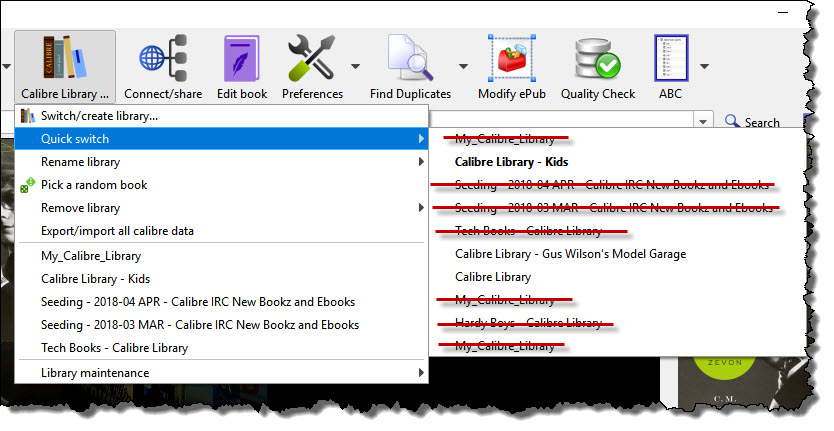Pick Seeding 2018-03 MAR in Quick switch submenu
Viewport: 834px width, 431px height.
coord(617,208)
